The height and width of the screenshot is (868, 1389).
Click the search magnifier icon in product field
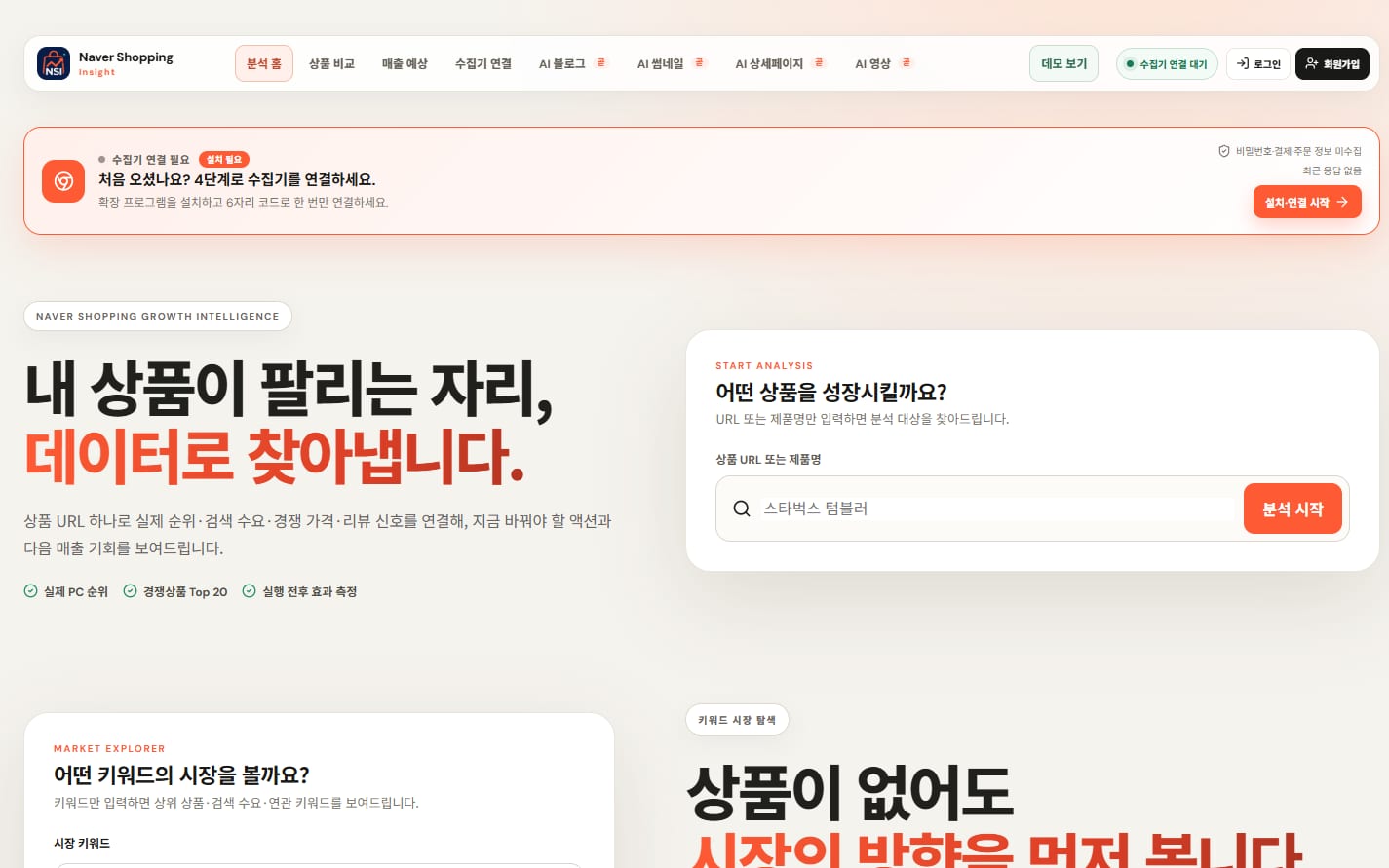(742, 509)
